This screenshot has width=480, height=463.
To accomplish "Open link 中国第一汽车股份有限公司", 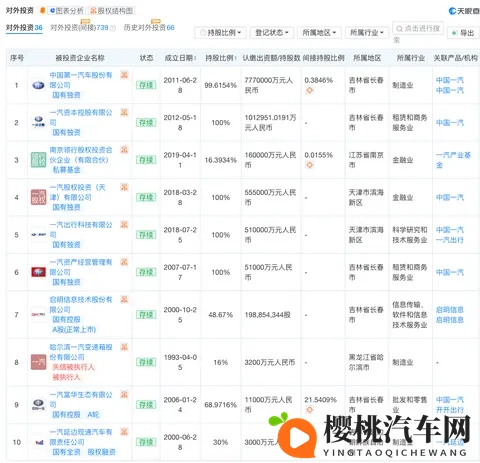I will pyautogui.click(x=81, y=80).
